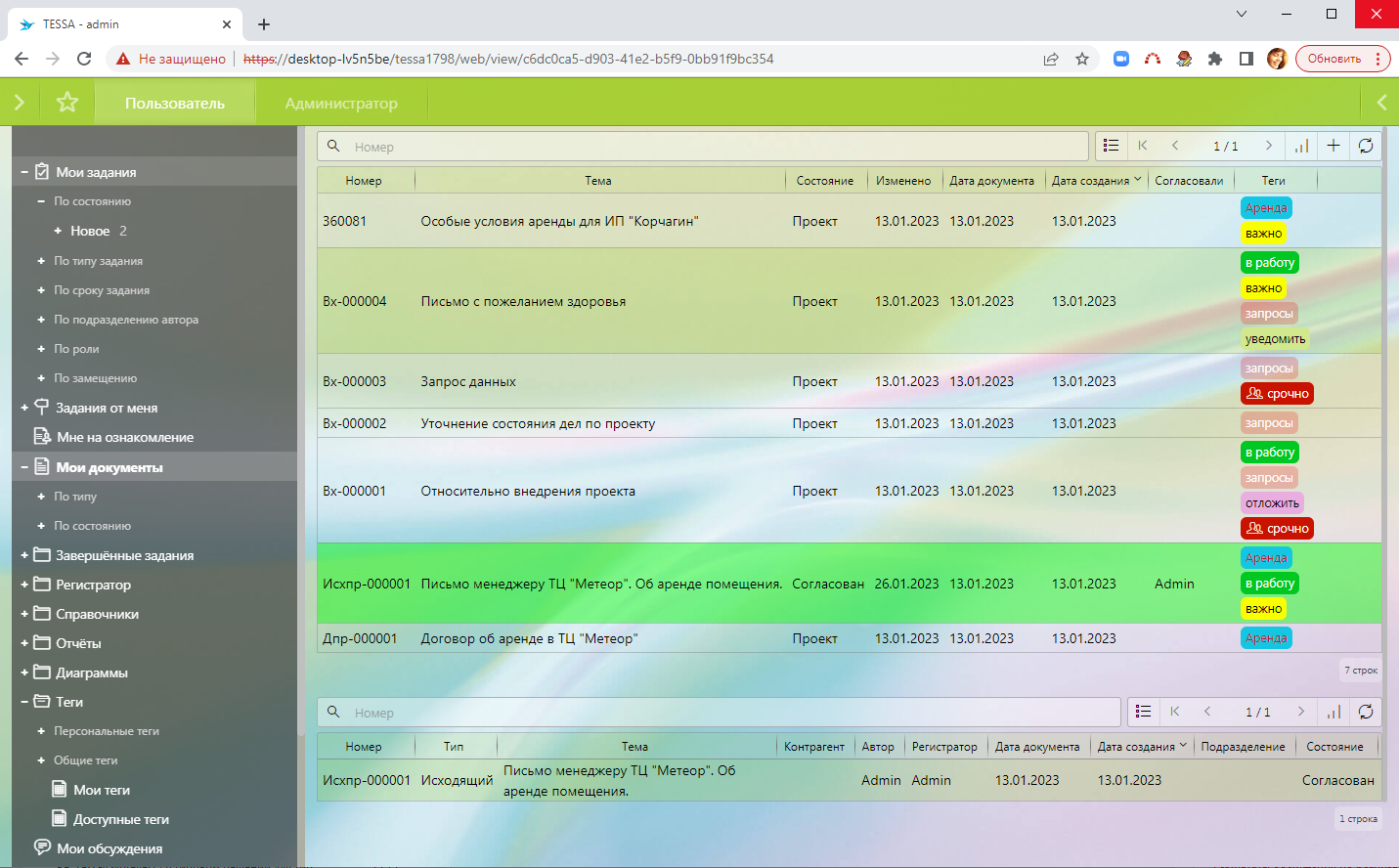Go to next page in upper table

[1269, 146]
